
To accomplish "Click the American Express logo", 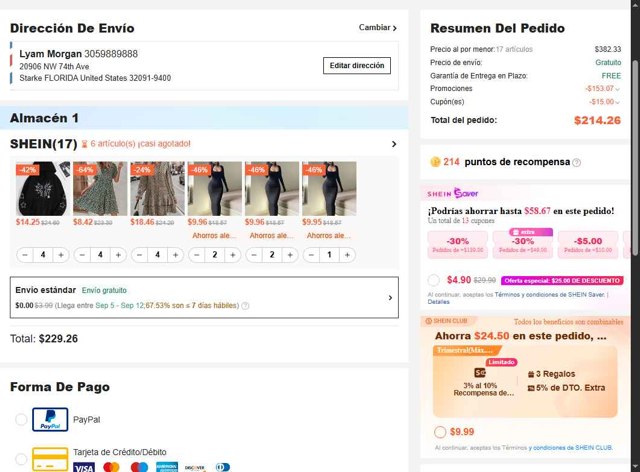I will coord(167,468).
